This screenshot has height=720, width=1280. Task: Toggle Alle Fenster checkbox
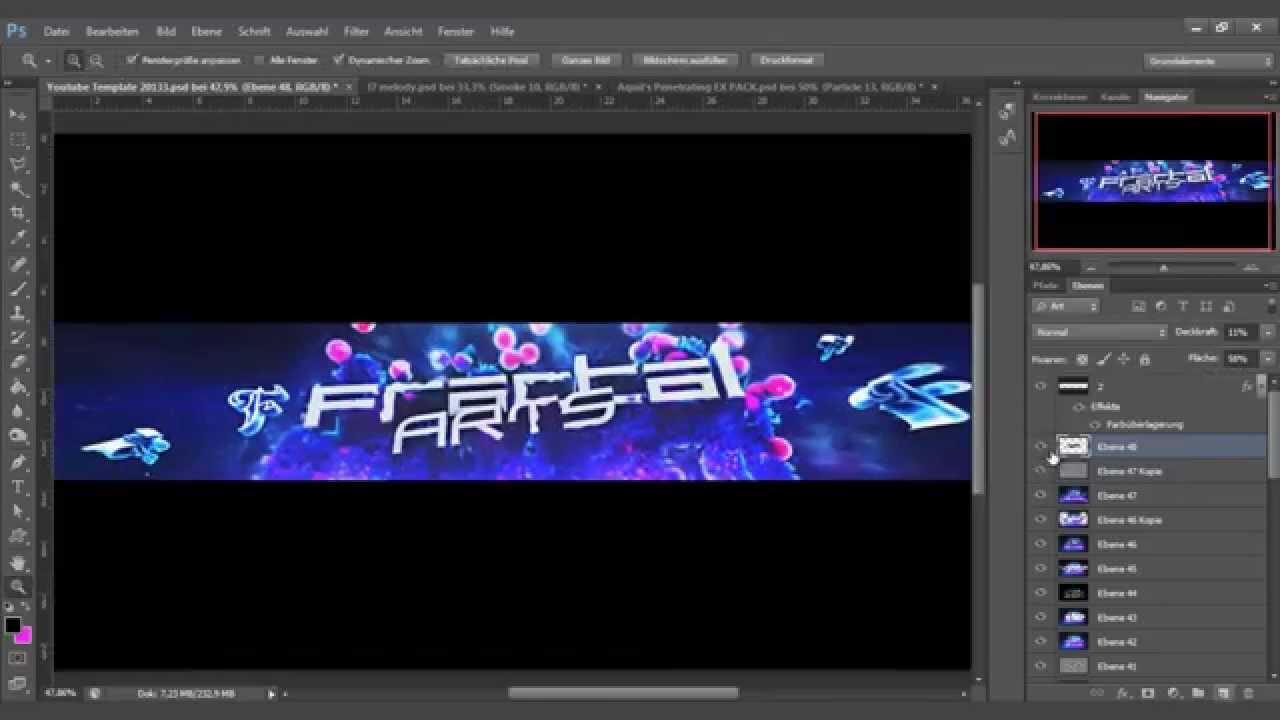259,60
